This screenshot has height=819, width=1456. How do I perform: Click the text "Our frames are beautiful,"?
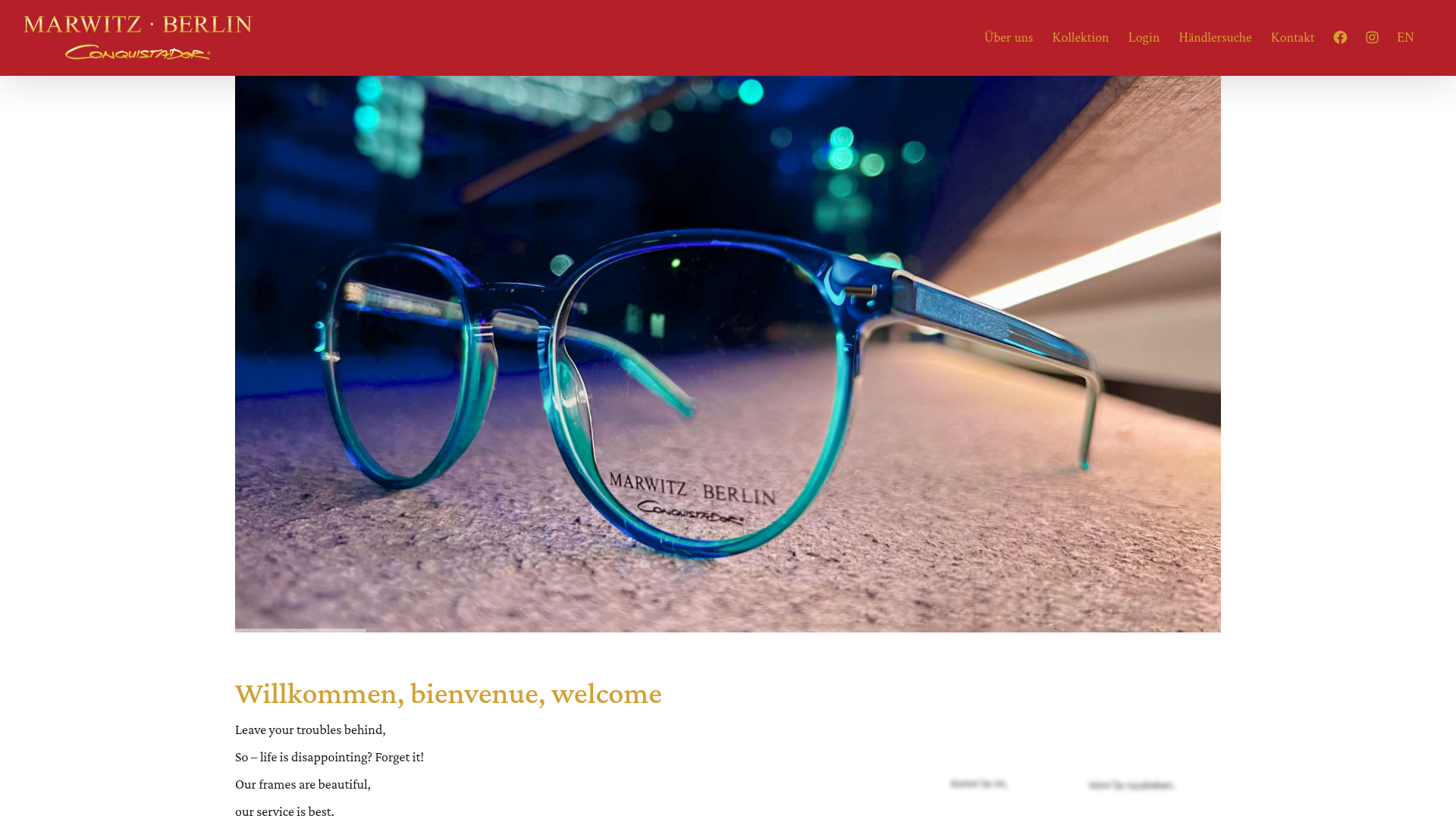click(x=303, y=784)
